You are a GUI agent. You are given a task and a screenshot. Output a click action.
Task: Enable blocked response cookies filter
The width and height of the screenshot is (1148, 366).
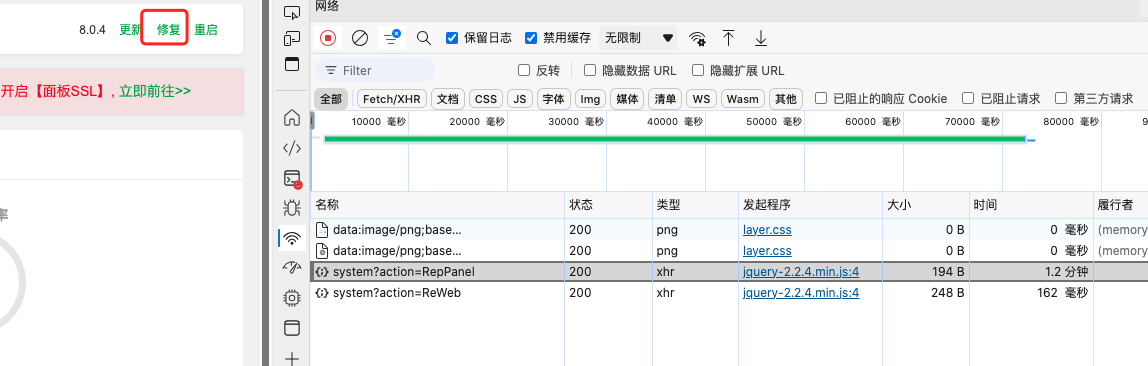click(x=821, y=98)
